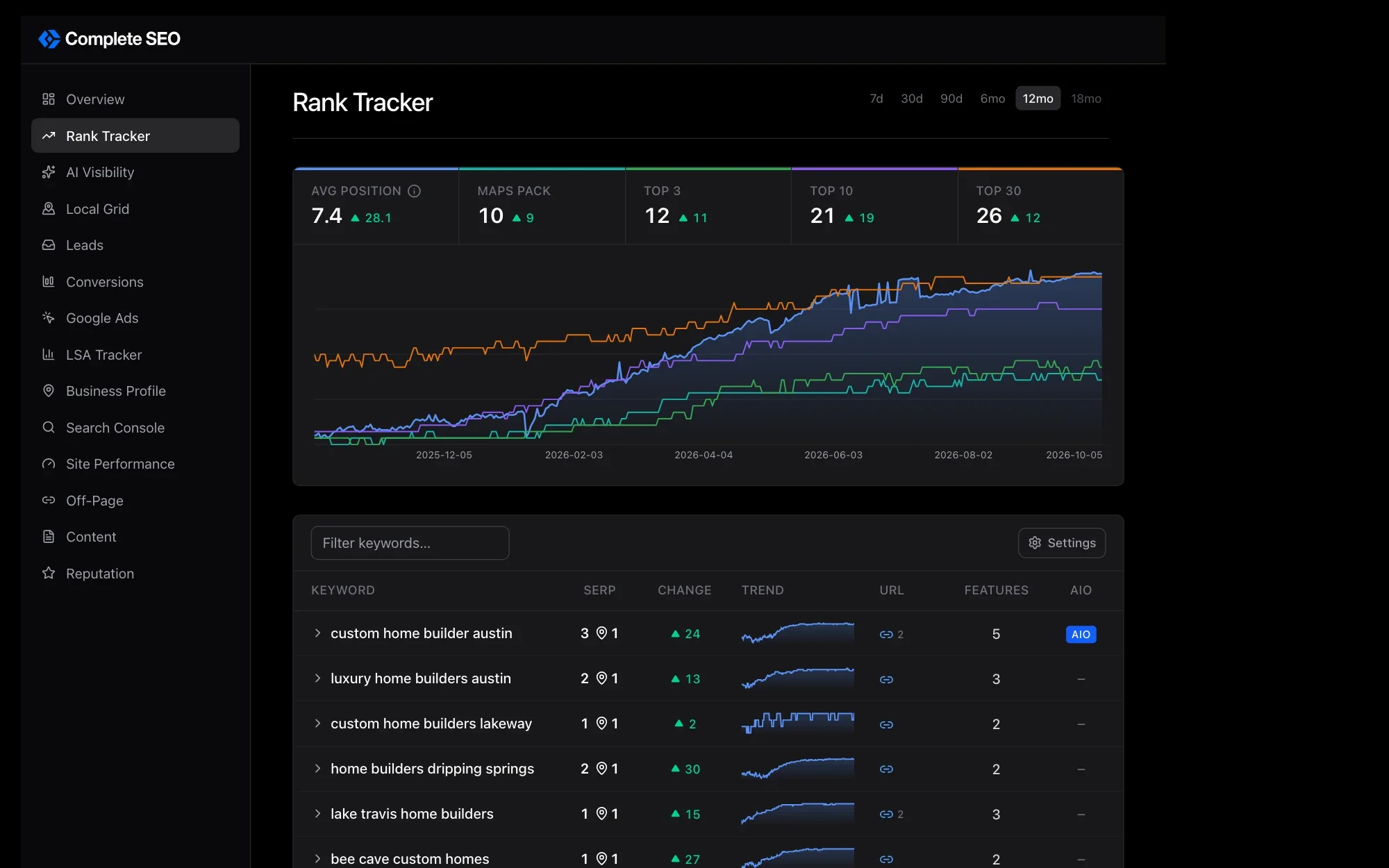Viewport: 1389px width, 868px height.
Task: Select the 30d time range
Action: pyautogui.click(x=912, y=99)
